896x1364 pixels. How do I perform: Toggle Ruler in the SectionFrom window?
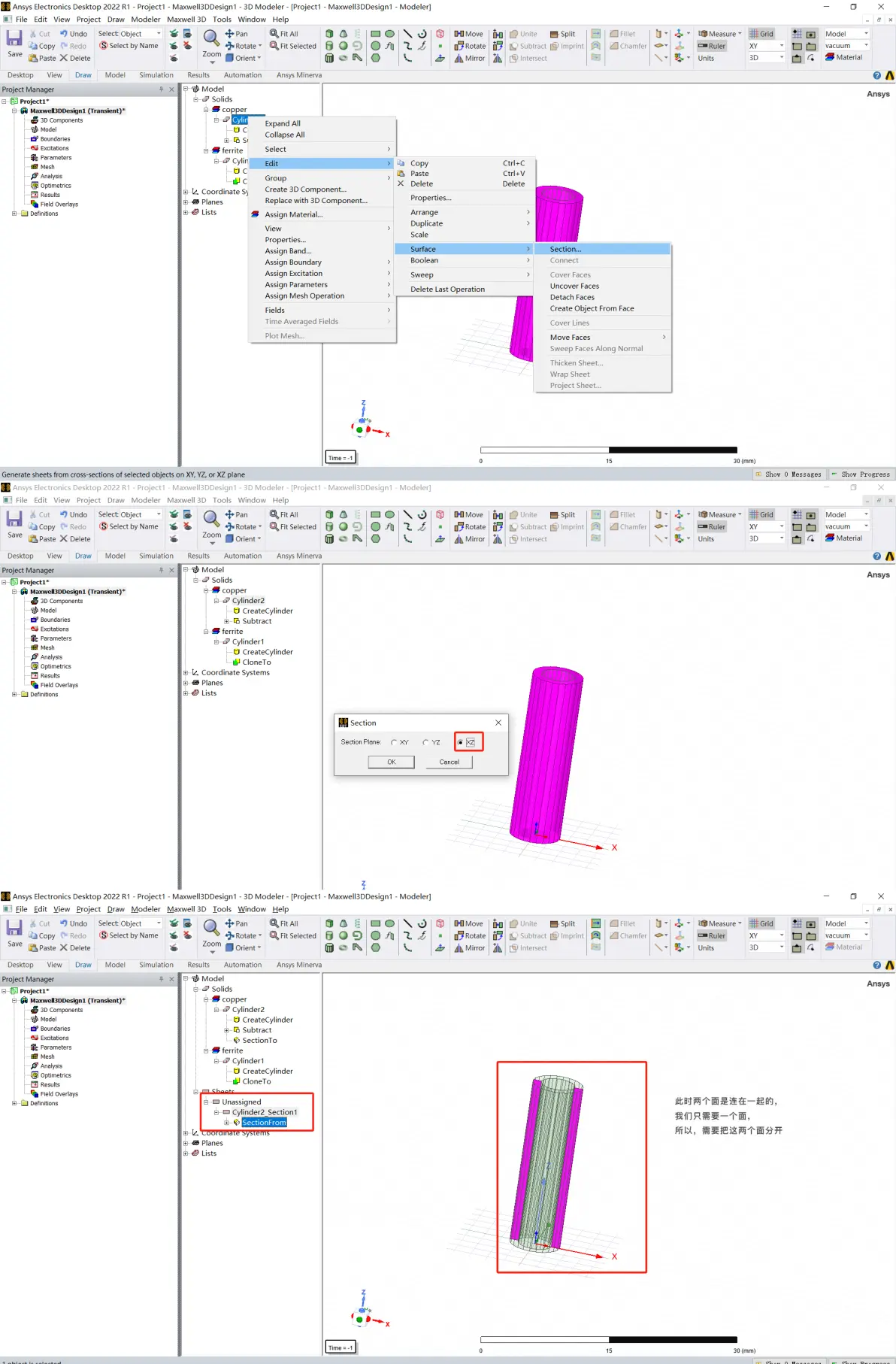pyautogui.click(x=711, y=935)
